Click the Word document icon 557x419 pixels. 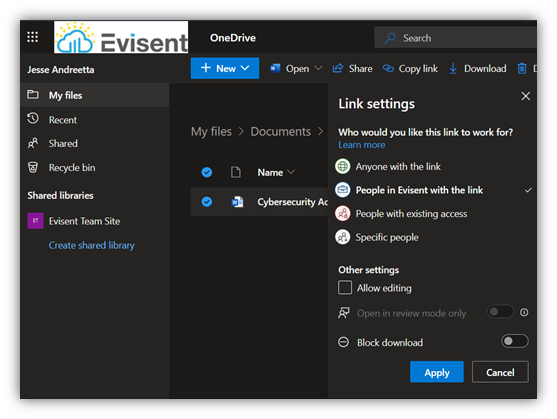pos(237,202)
